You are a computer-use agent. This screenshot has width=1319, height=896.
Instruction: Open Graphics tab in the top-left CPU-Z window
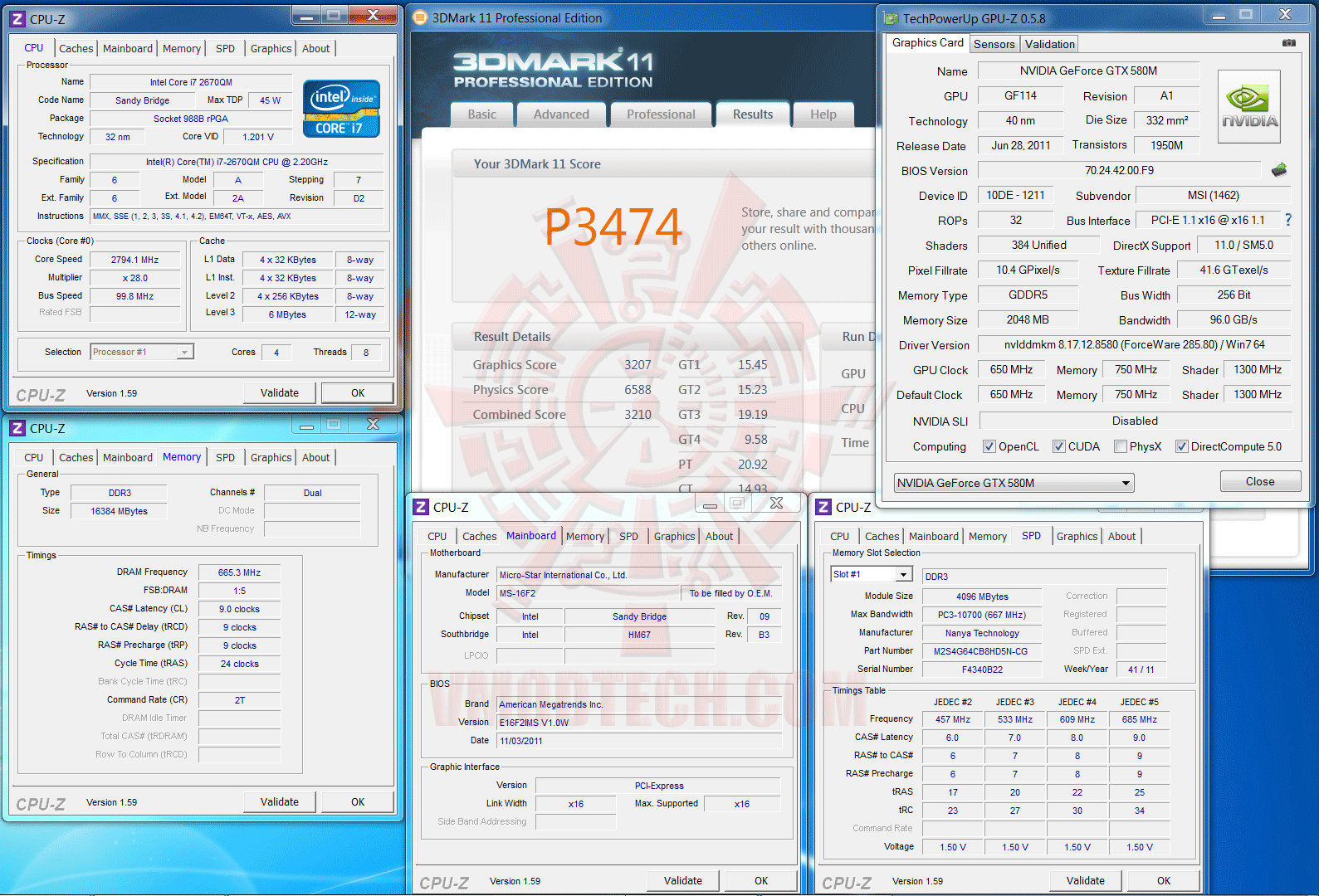271,49
